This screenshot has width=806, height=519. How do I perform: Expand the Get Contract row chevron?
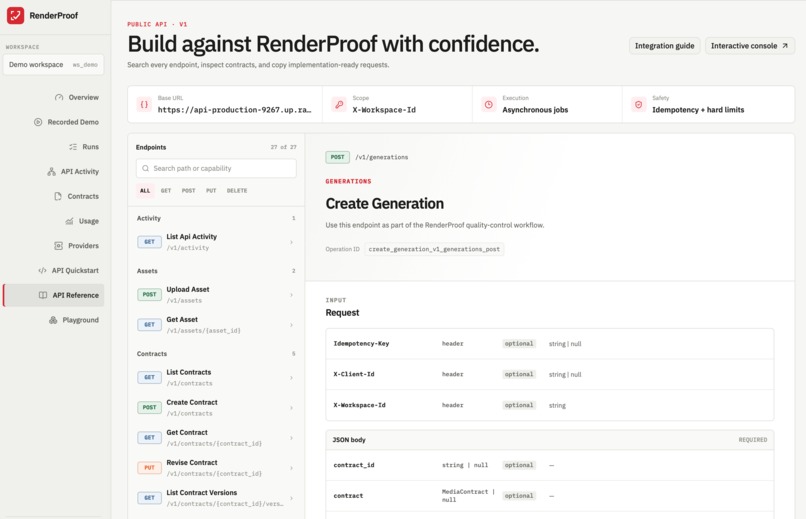(291, 438)
